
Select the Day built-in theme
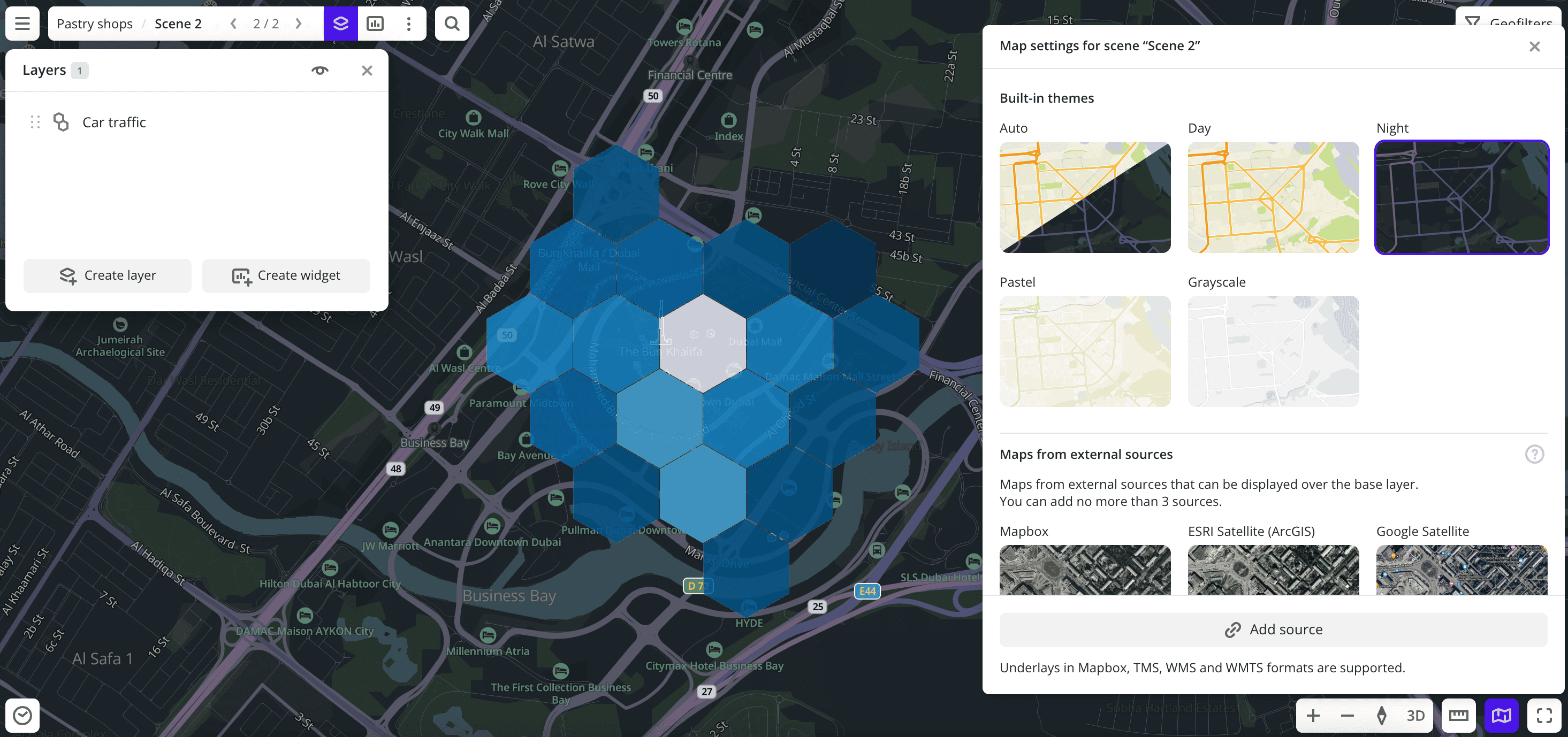[x=1273, y=198]
